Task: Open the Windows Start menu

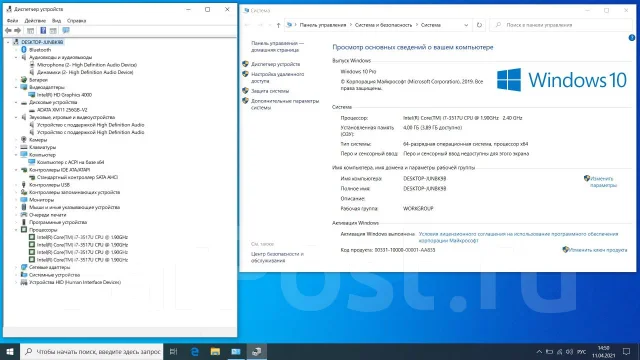Action: (x=10, y=351)
